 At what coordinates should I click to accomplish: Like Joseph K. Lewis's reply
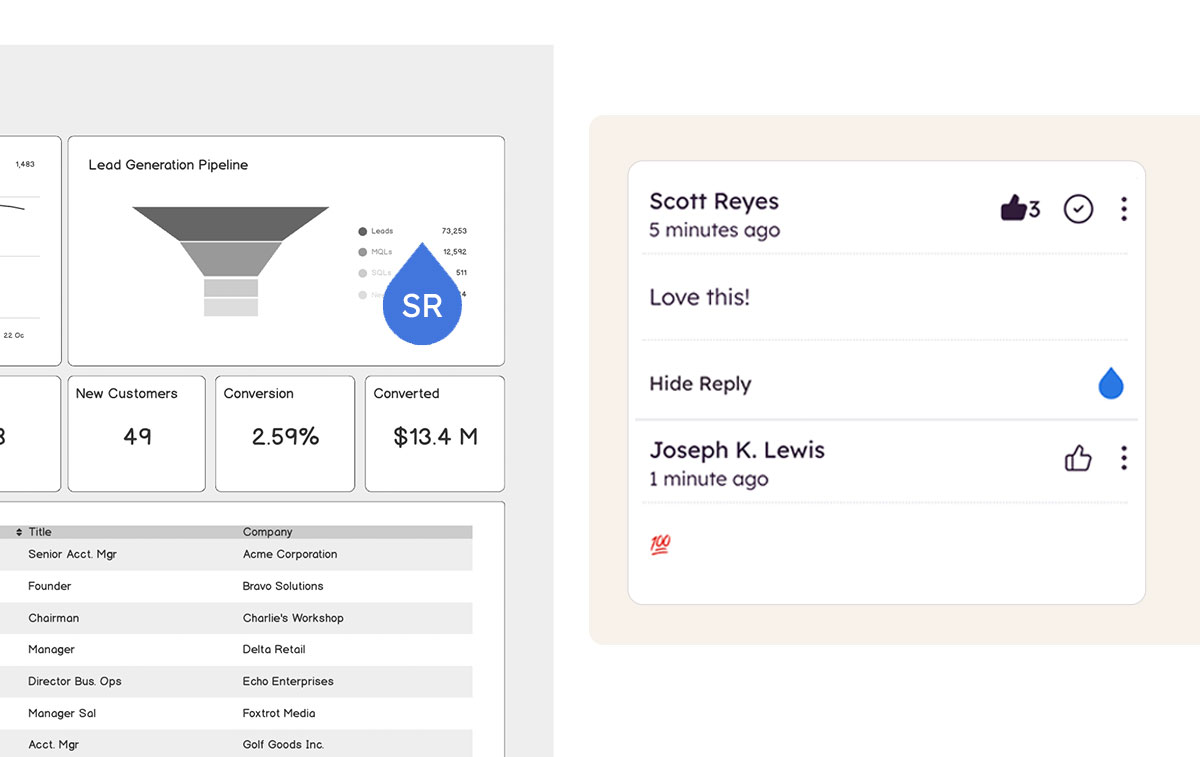point(1078,459)
